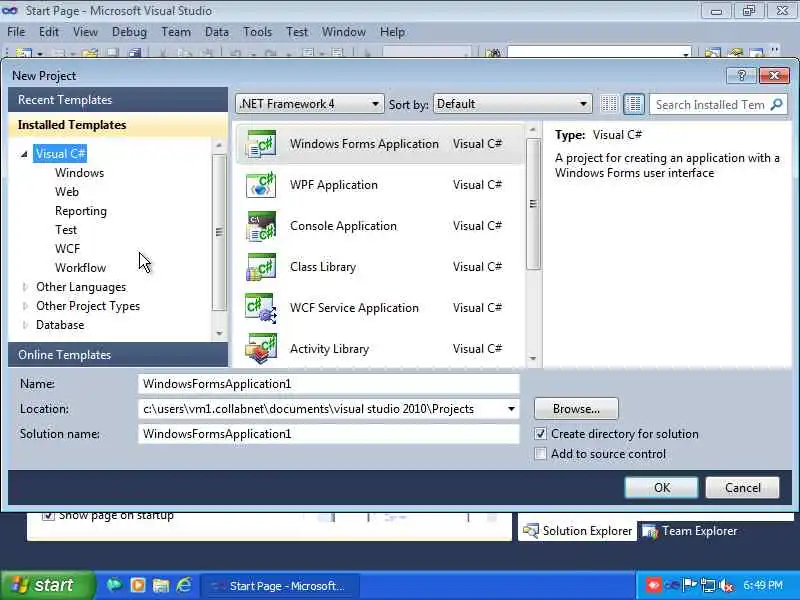Click the OK button
The height and width of the screenshot is (600, 800).
point(662,488)
